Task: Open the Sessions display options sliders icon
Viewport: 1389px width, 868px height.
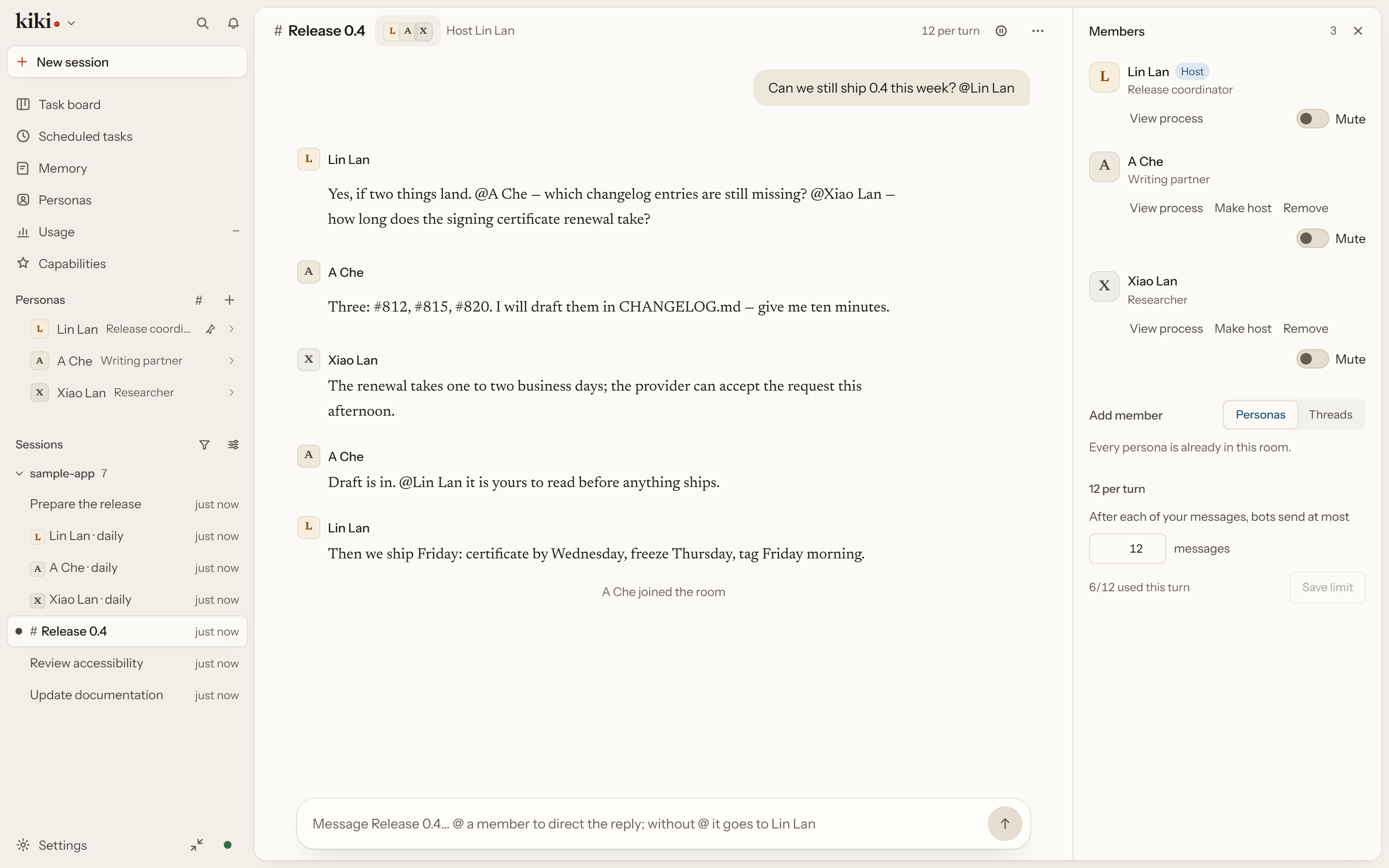Action: 233,444
